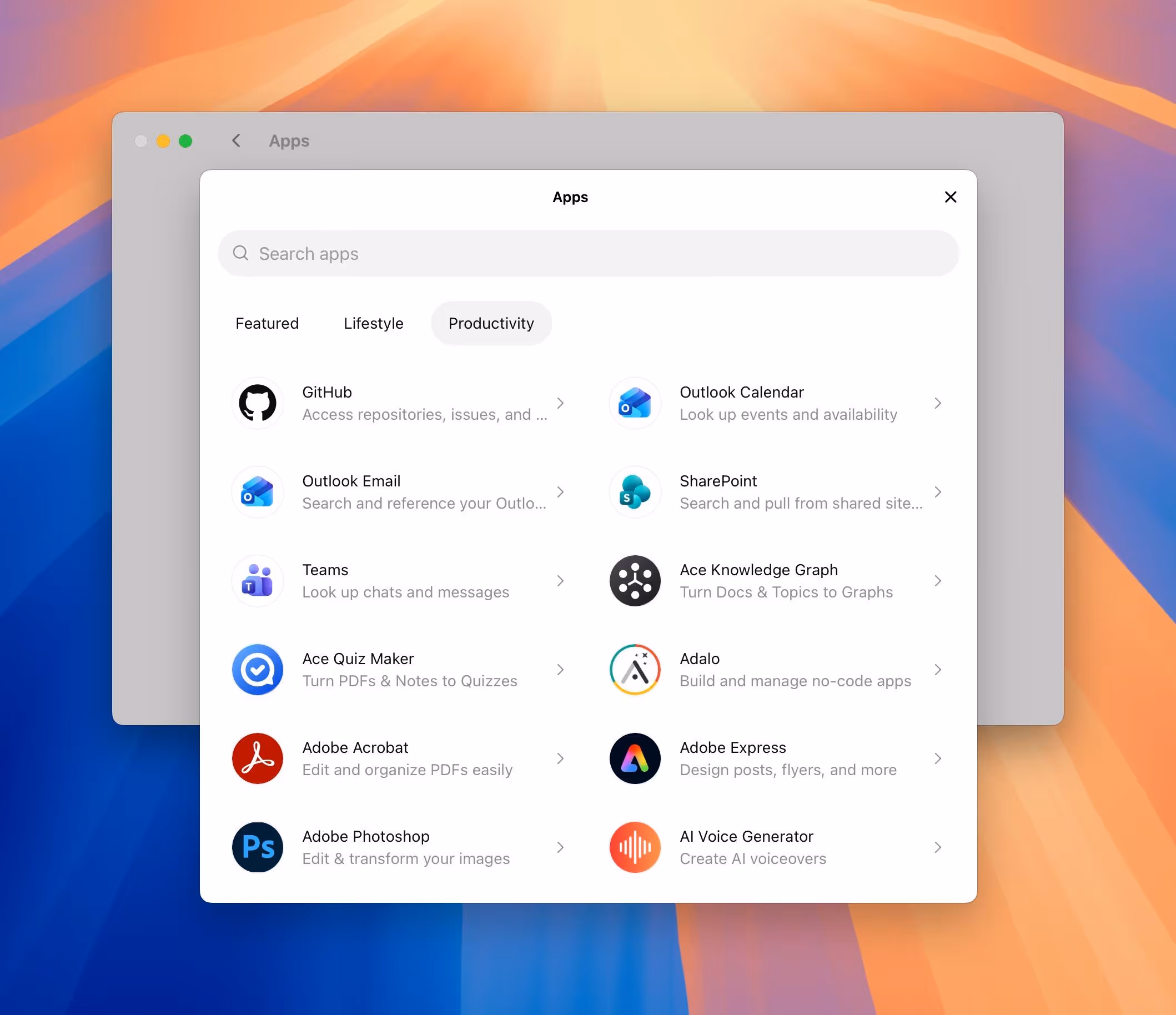Viewport: 1176px width, 1015px height.
Task: Click 'Build and manage no-code apps' text
Action: [x=796, y=681]
